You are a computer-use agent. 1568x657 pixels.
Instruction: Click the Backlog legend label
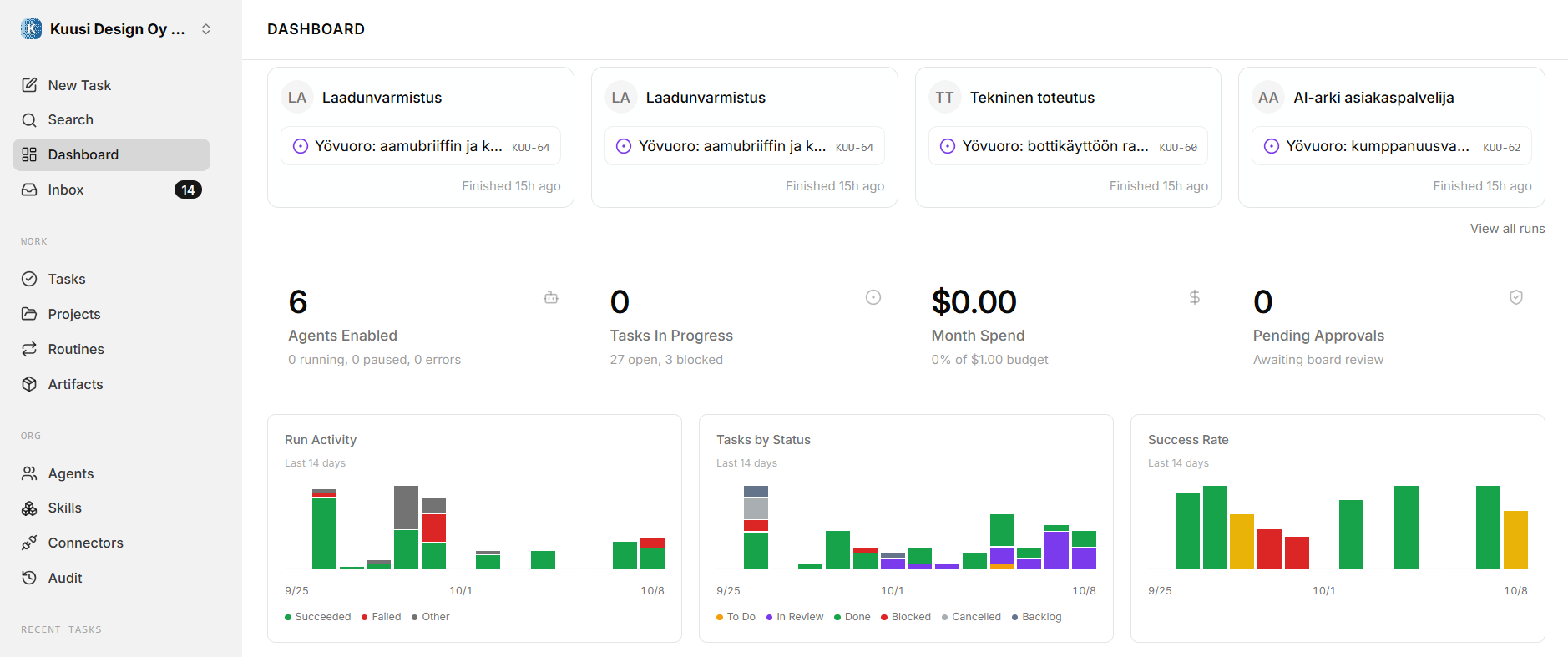tap(1042, 617)
